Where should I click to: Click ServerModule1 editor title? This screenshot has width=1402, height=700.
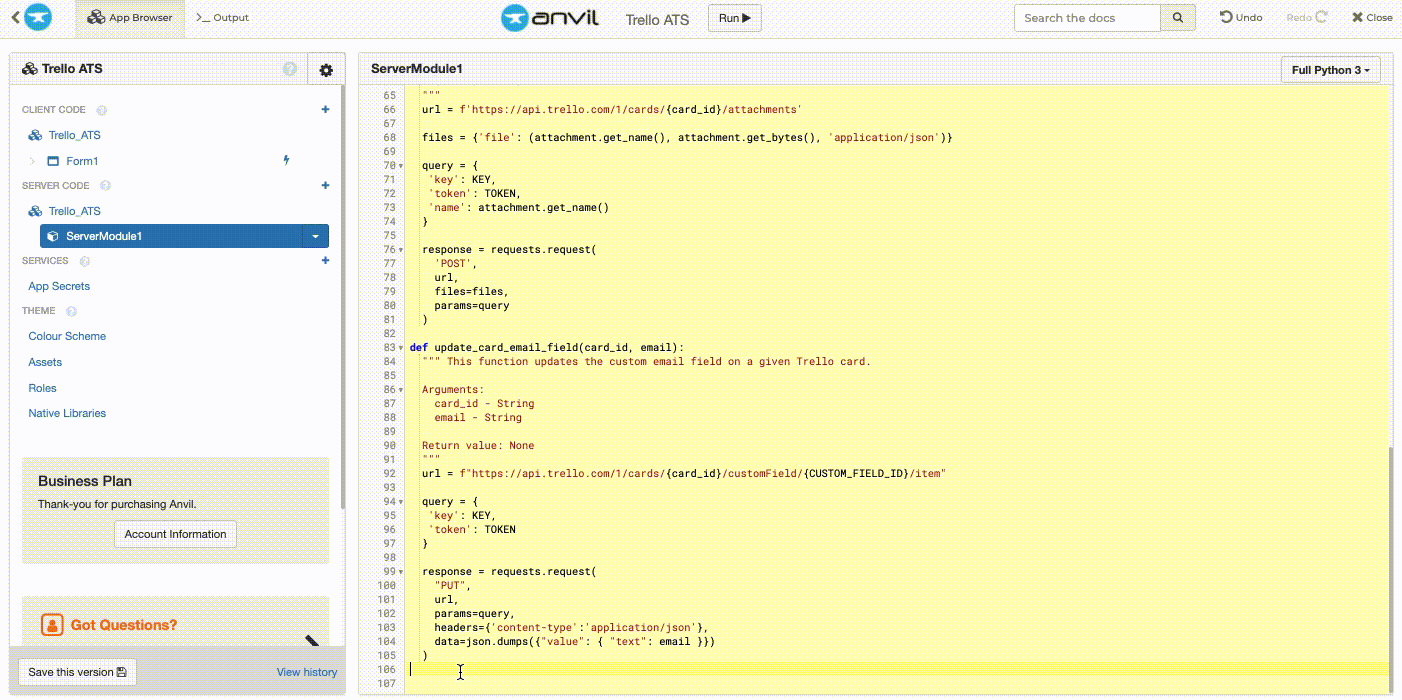pyautogui.click(x=416, y=69)
